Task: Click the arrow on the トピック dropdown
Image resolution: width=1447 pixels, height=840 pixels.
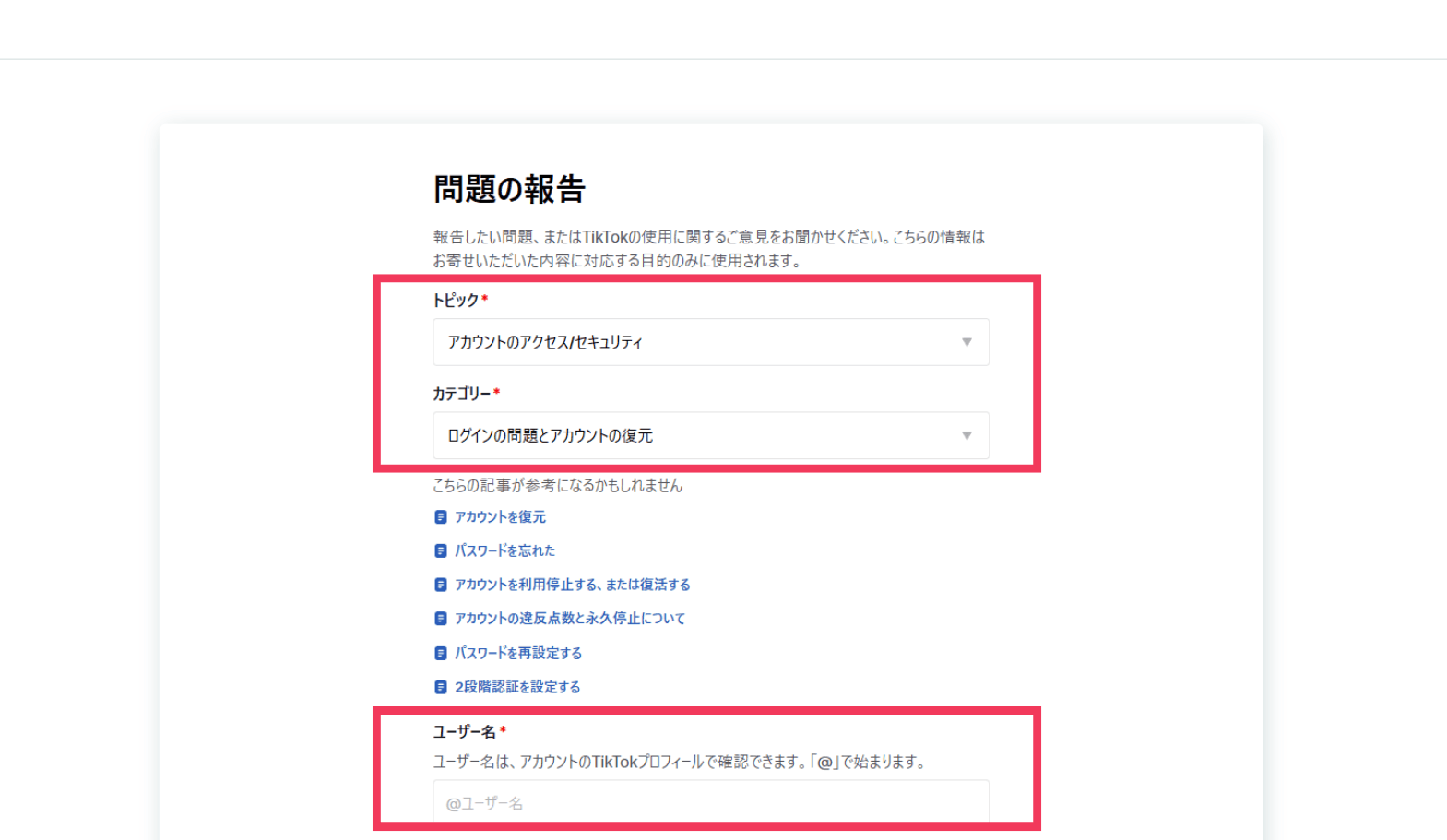Action: click(x=967, y=342)
